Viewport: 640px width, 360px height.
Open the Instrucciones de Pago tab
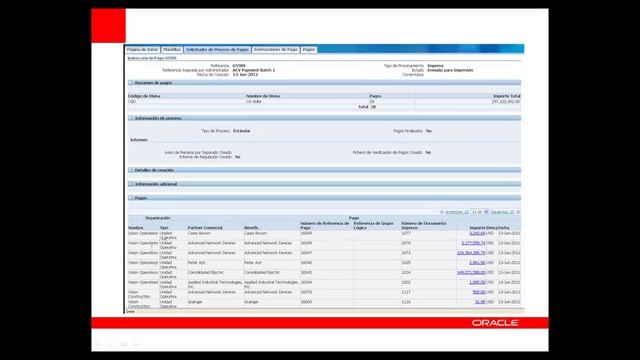tap(276, 49)
